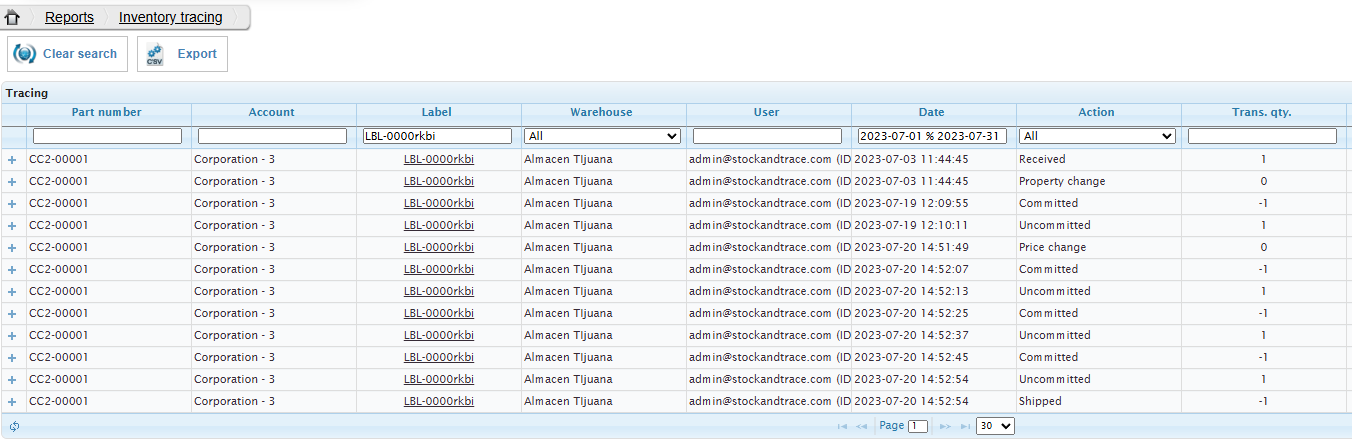
Task: Select date cell 2023-07-20 14:52:45
Action: (x=934, y=357)
